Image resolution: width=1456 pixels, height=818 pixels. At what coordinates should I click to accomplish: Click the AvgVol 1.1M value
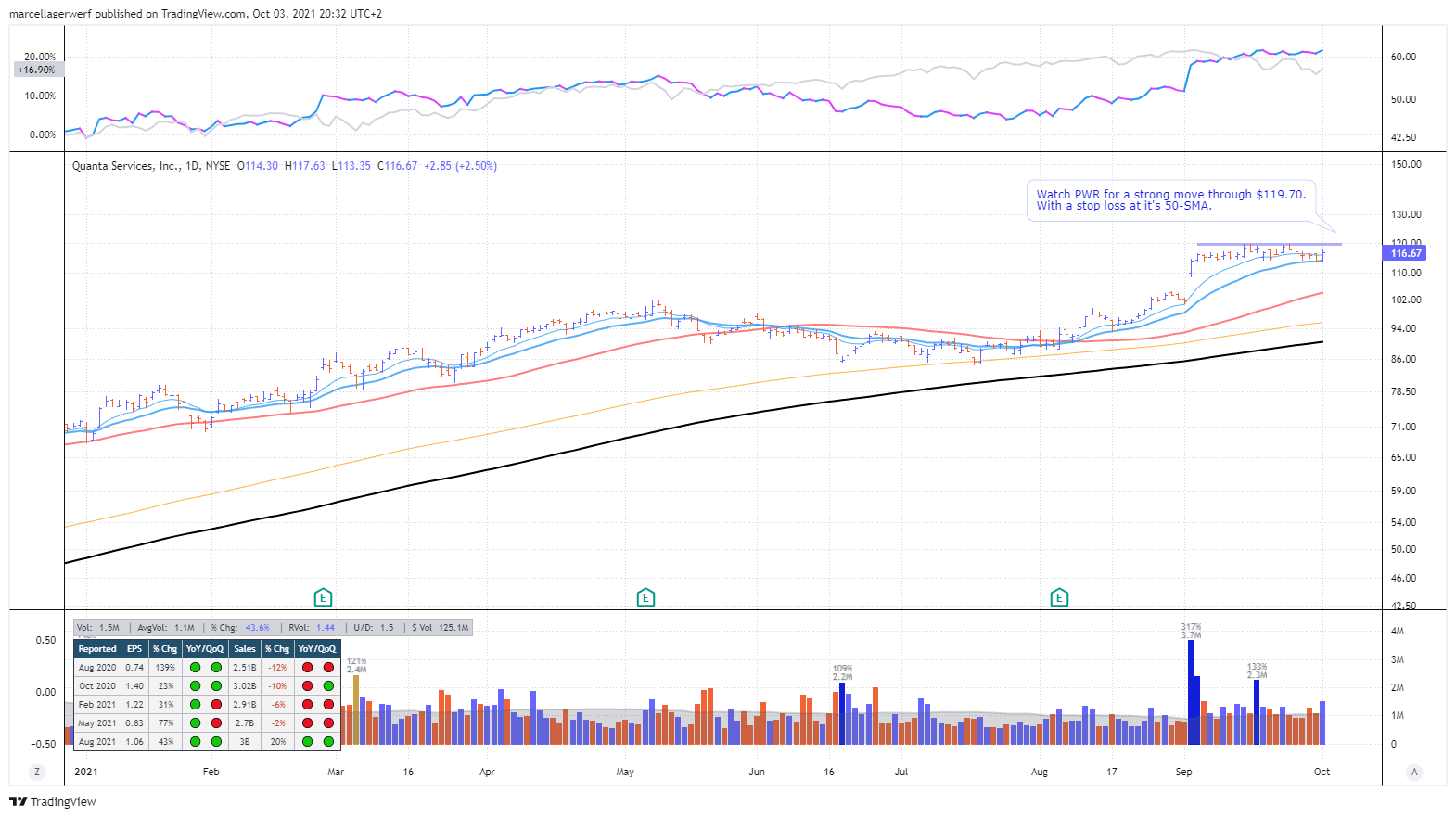click(185, 628)
